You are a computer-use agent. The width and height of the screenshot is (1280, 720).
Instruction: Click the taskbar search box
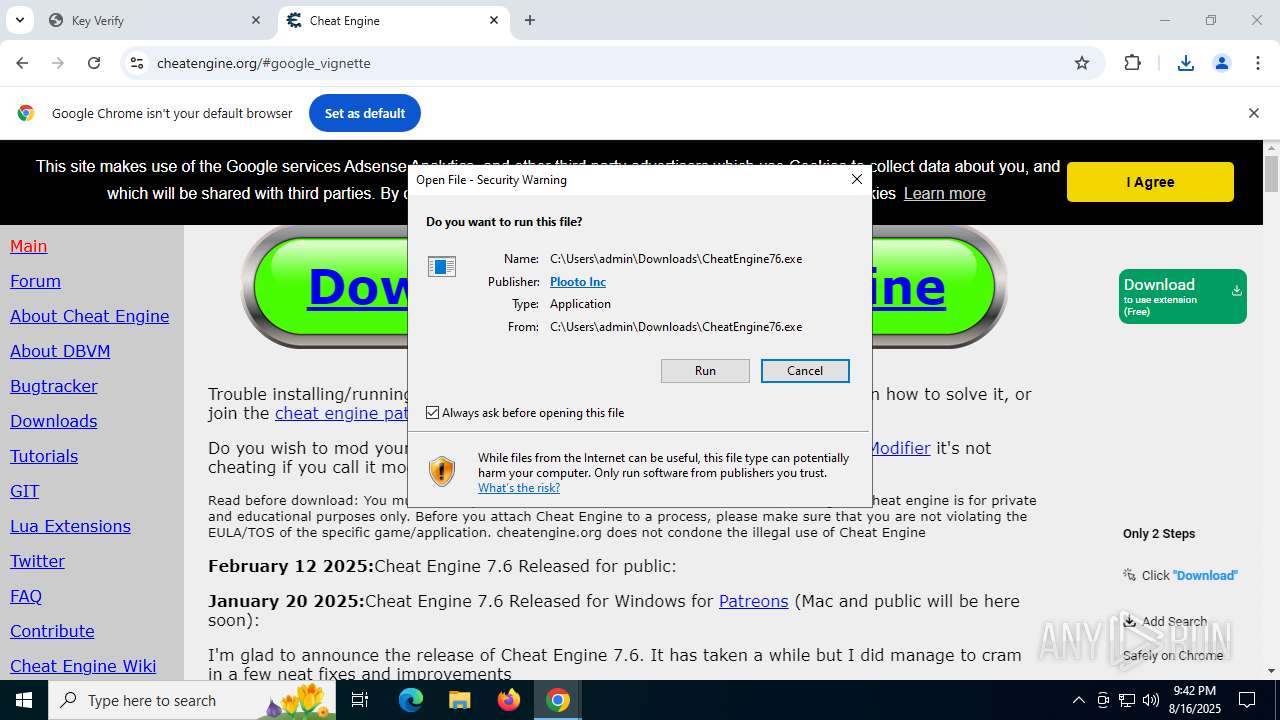coord(190,700)
